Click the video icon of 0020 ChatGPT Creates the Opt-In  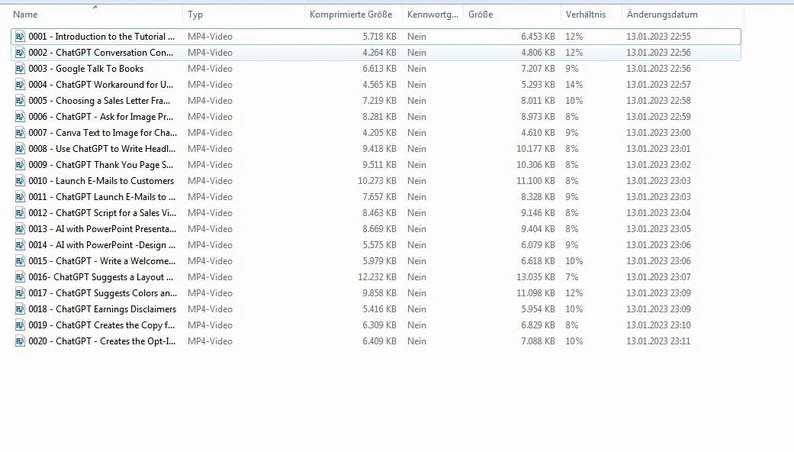pos(19,341)
